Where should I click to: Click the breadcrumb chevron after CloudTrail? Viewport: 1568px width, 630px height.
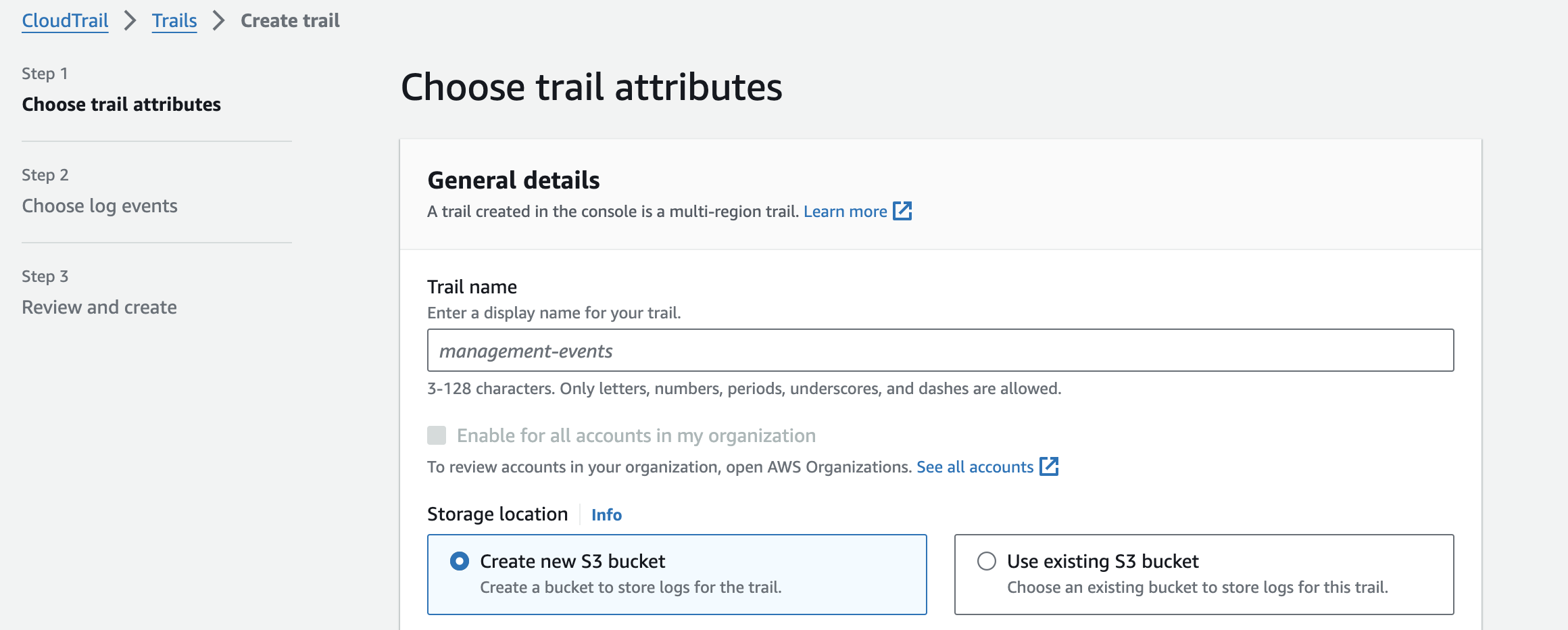pos(130,21)
